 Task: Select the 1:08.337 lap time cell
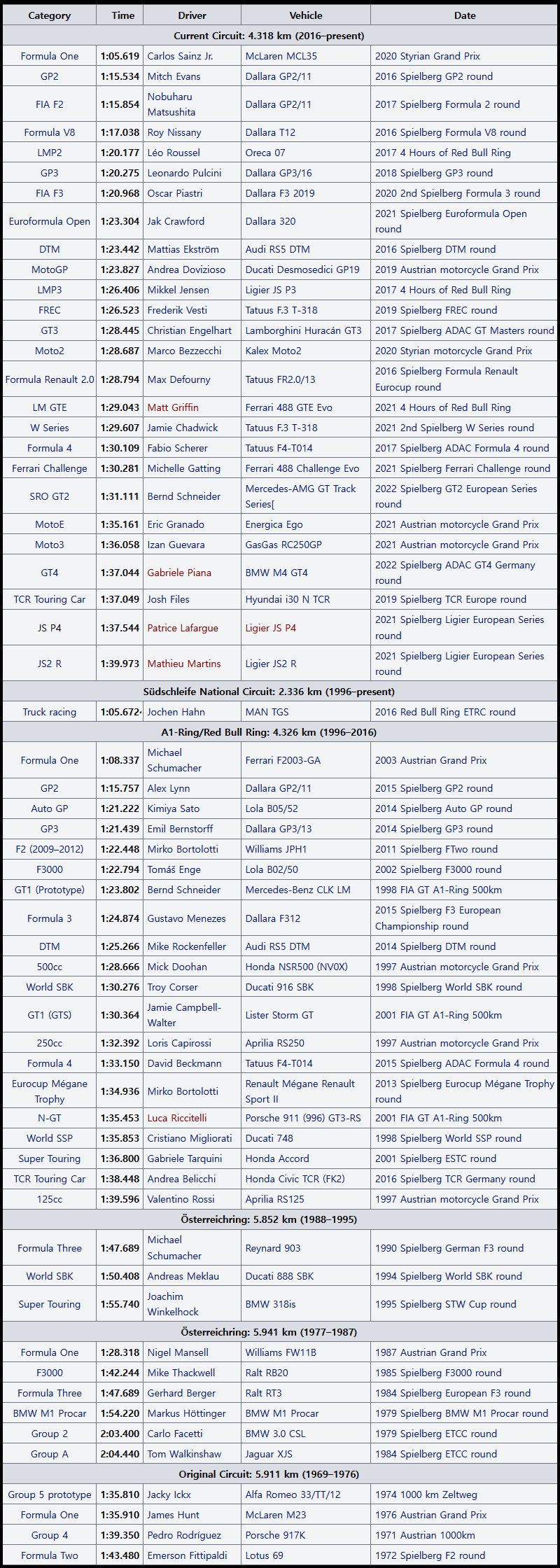pyautogui.click(x=120, y=760)
